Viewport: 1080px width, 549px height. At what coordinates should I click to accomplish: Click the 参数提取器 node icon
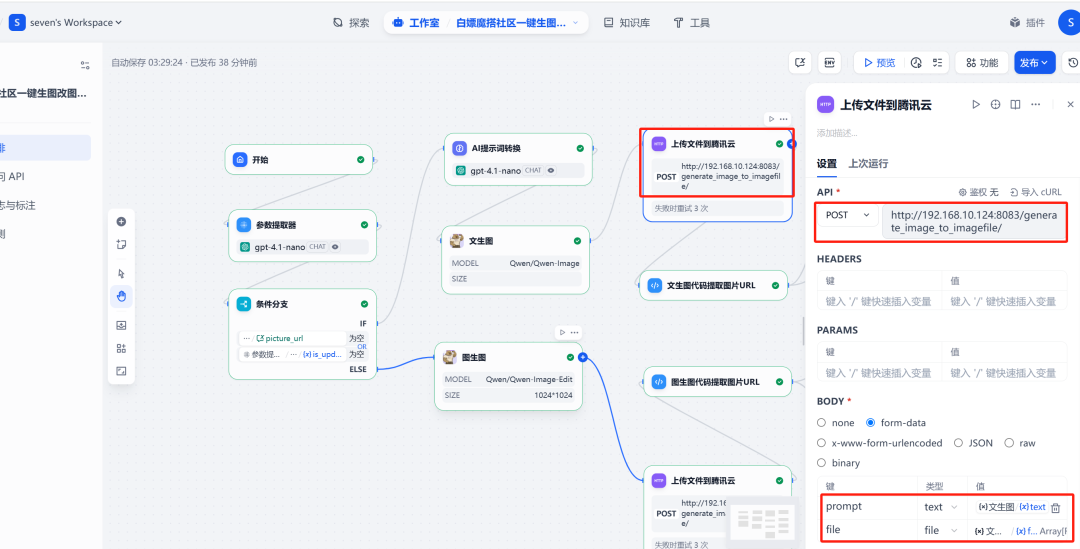[x=244, y=225]
